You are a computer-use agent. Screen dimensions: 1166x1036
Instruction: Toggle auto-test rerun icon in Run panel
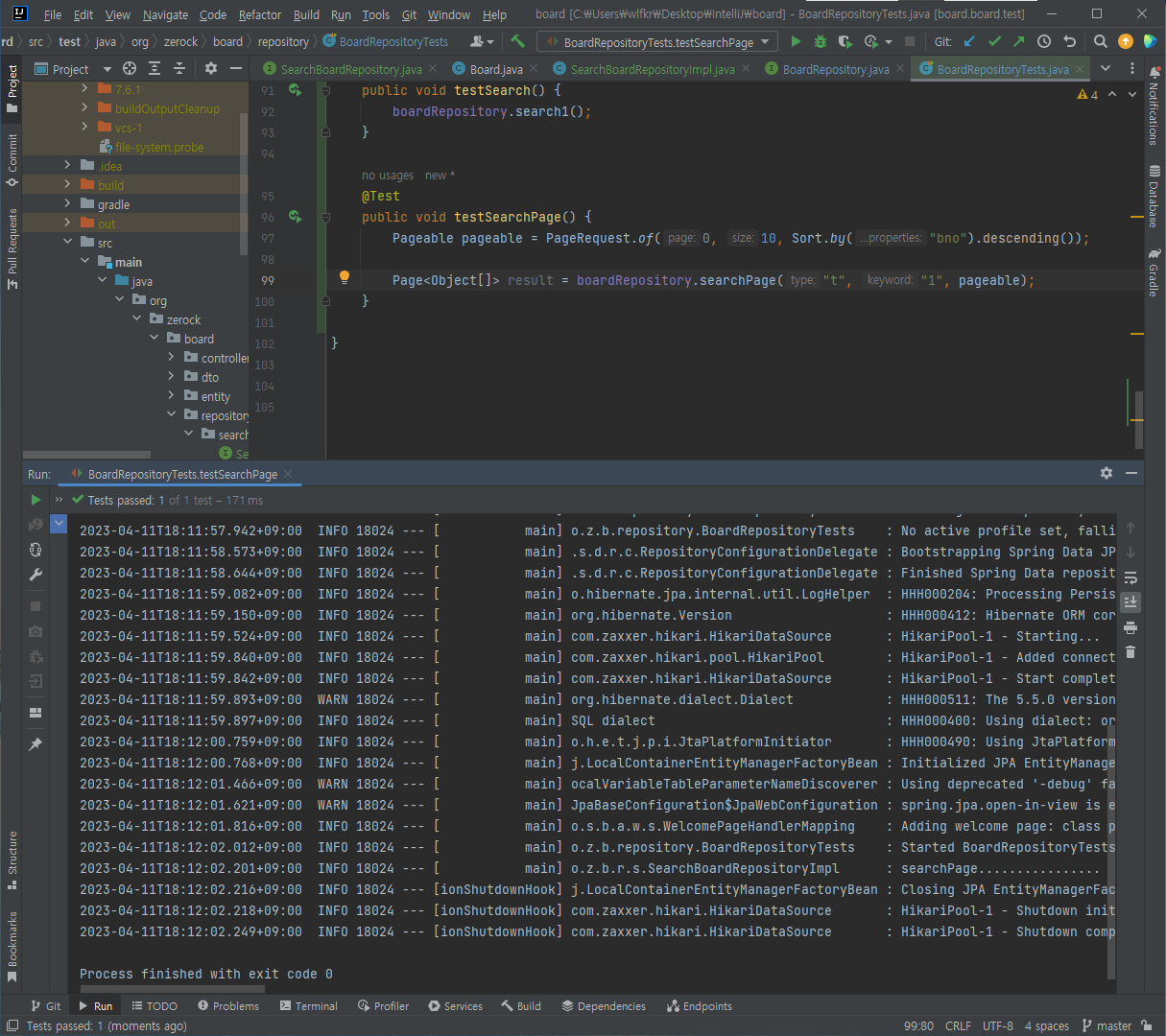click(36, 550)
